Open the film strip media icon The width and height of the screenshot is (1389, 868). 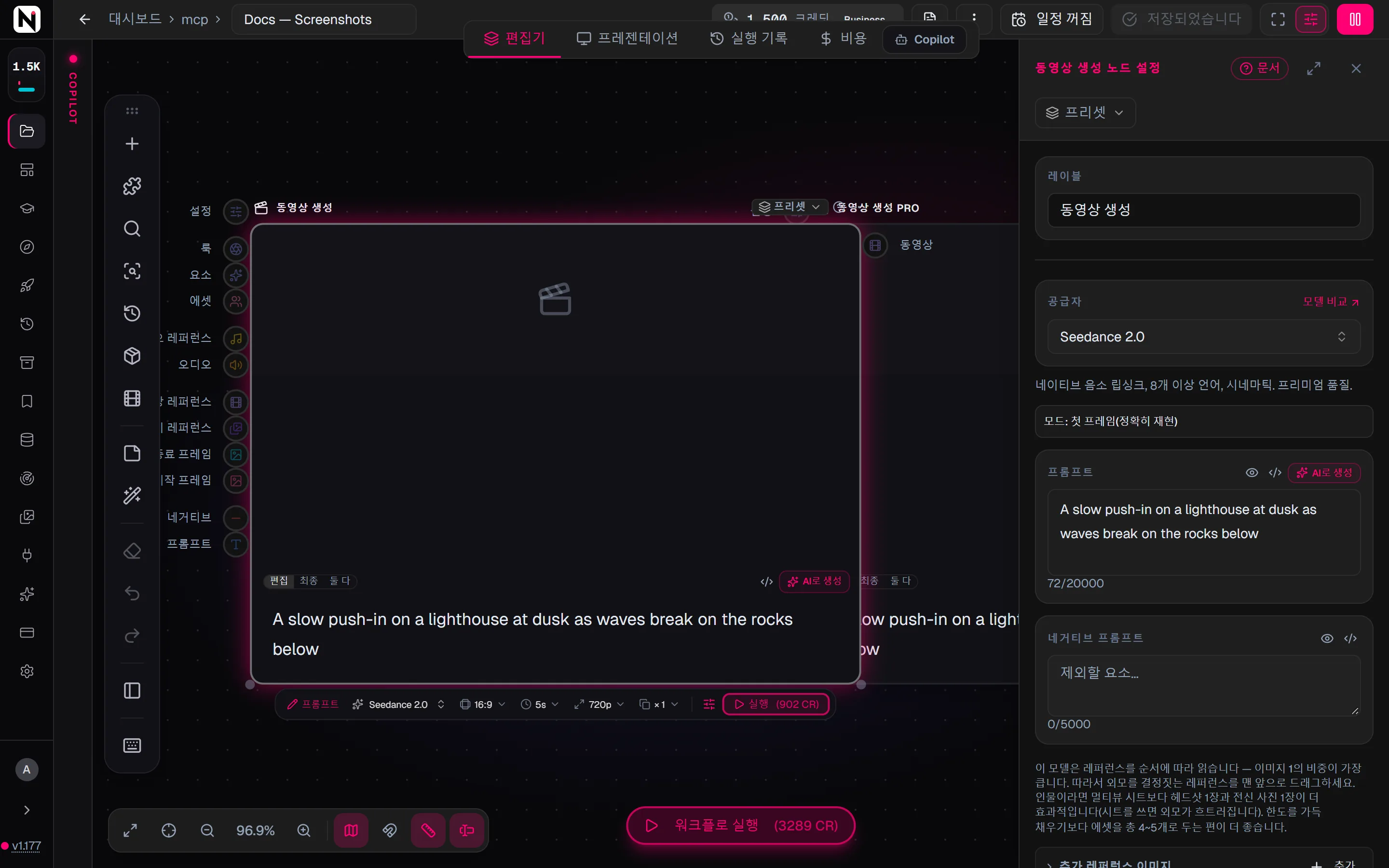click(132, 398)
